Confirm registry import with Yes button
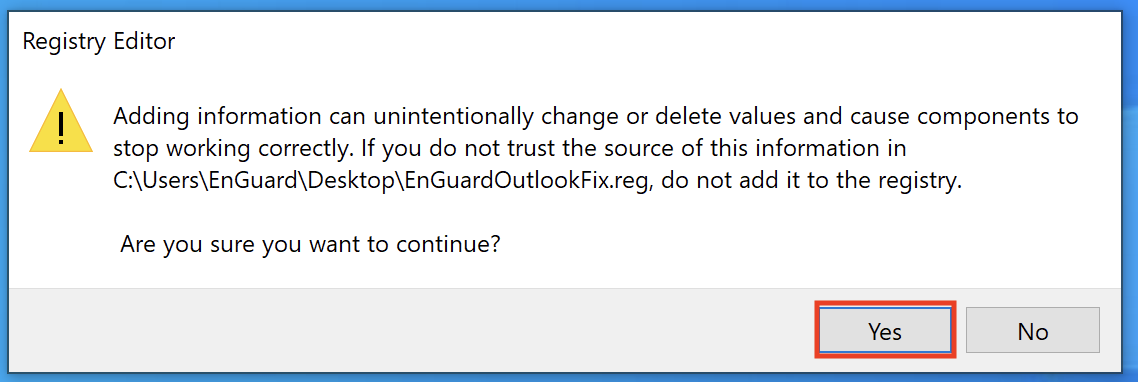 (x=885, y=331)
